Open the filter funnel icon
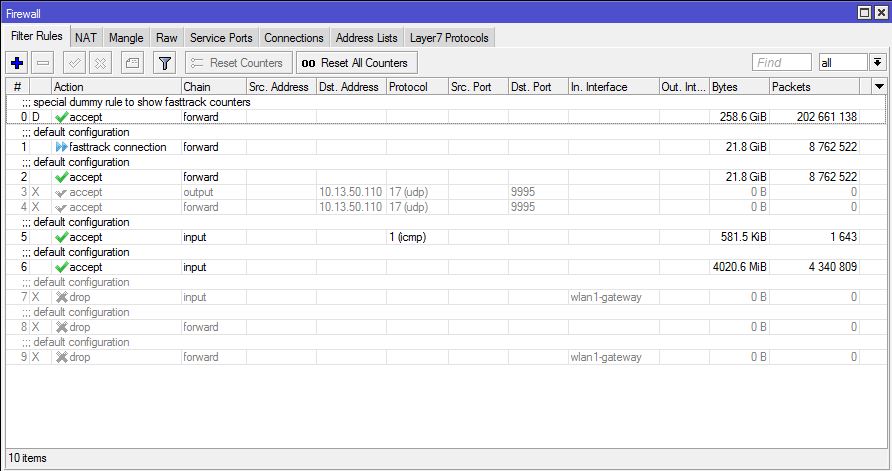The width and height of the screenshot is (892, 471). click(165, 63)
